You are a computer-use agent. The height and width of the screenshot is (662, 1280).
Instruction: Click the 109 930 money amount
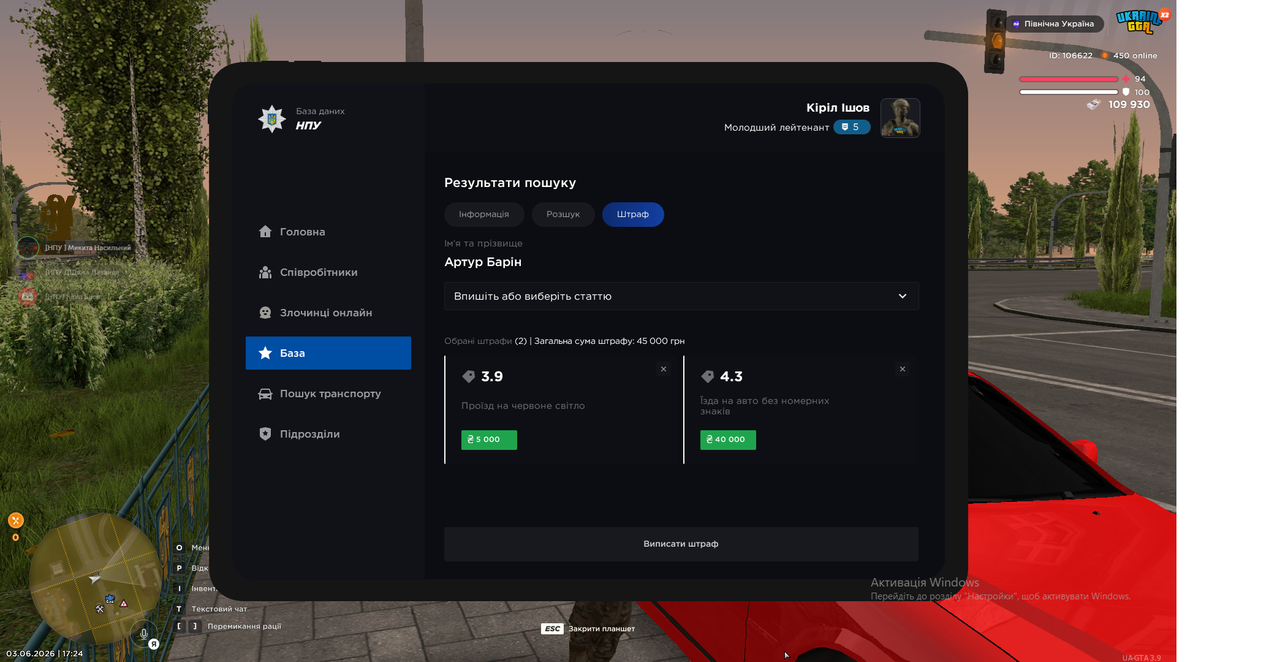click(1129, 104)
